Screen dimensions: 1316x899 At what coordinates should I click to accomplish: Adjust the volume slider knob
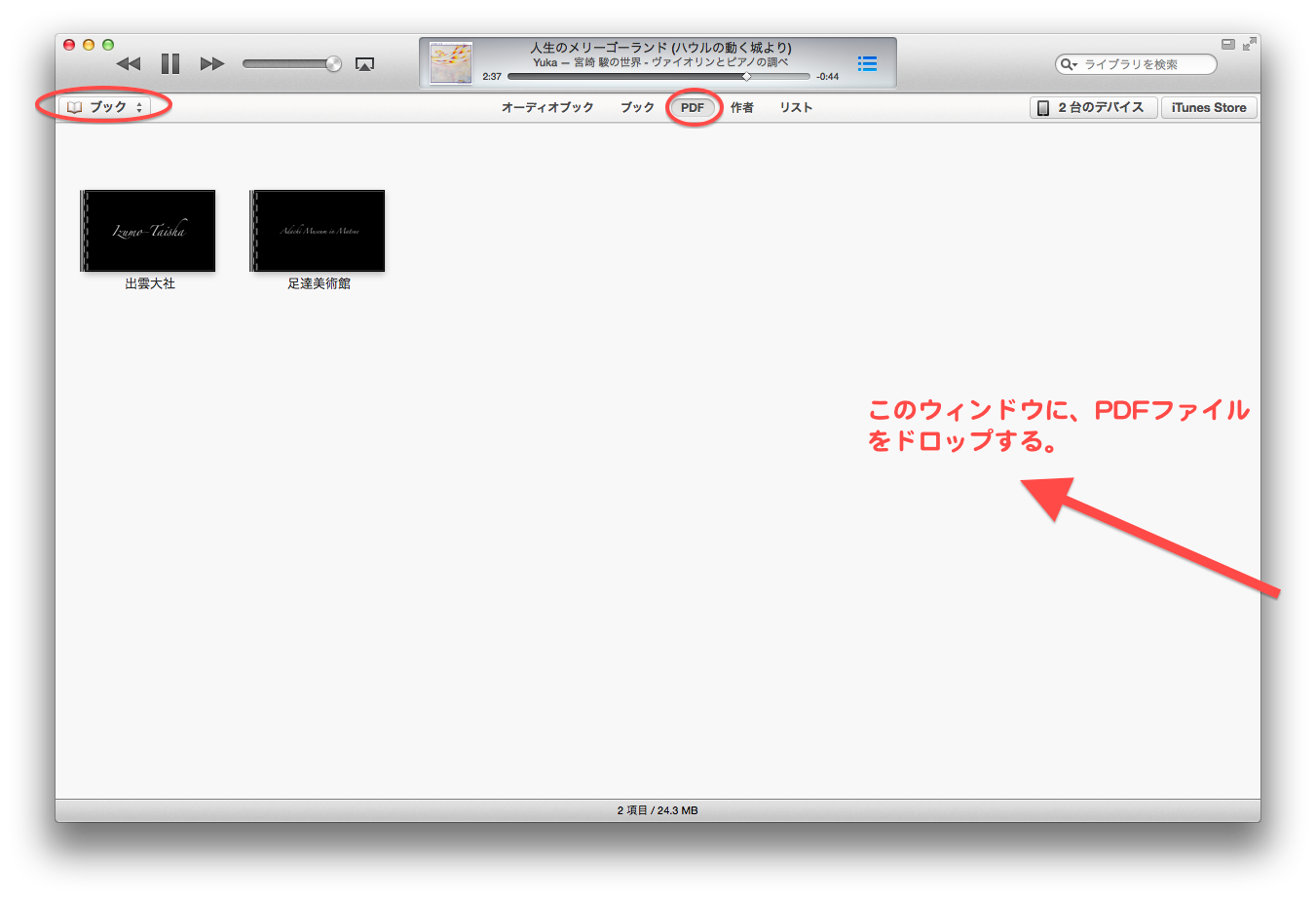(x=333, y=64)
